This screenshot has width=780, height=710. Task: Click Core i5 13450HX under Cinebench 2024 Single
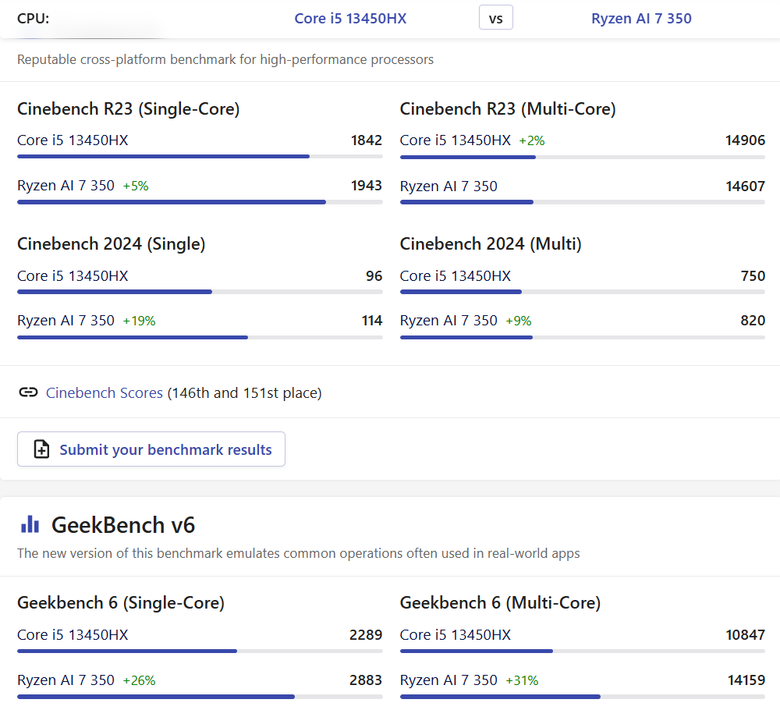[73, 276]
